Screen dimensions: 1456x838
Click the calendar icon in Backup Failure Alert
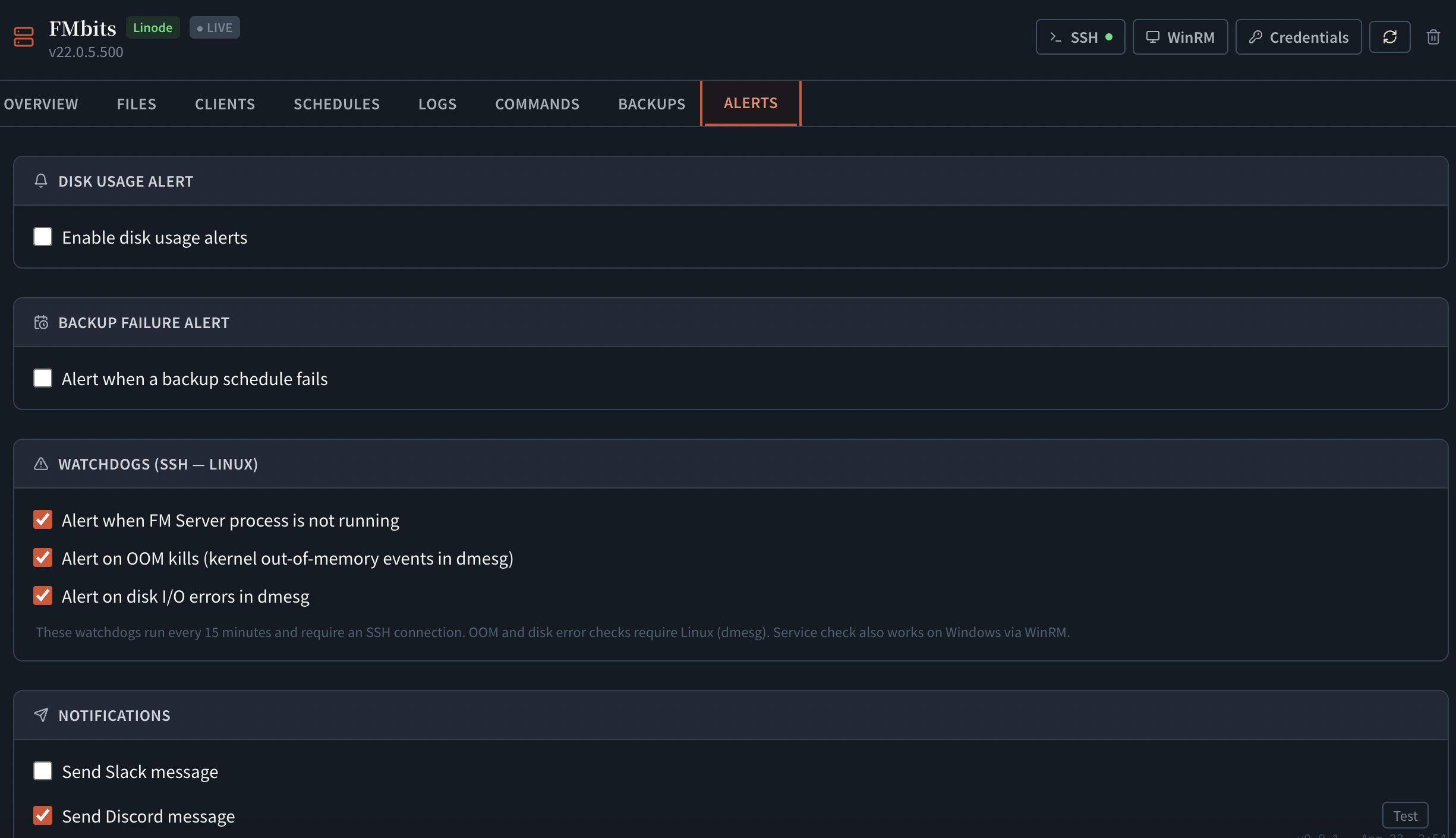pyautogui.click(x=41, y=322)
